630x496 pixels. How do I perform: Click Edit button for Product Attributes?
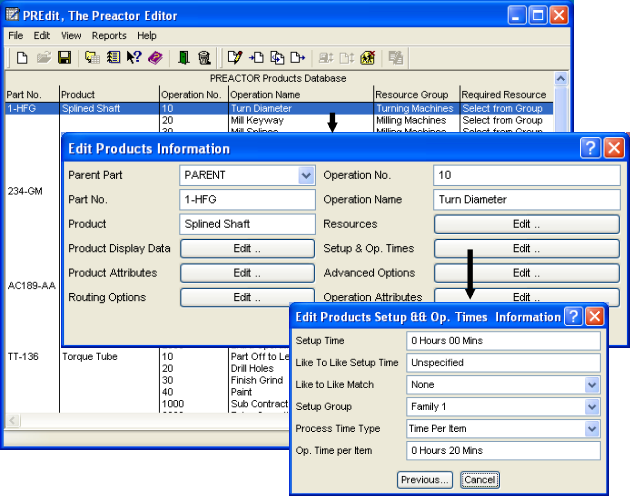pos(248,273)
